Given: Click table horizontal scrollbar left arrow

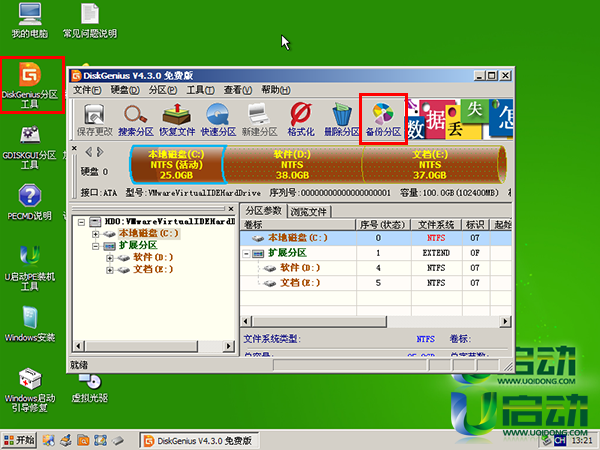Looking at the screenshot, I should [246, 321].
